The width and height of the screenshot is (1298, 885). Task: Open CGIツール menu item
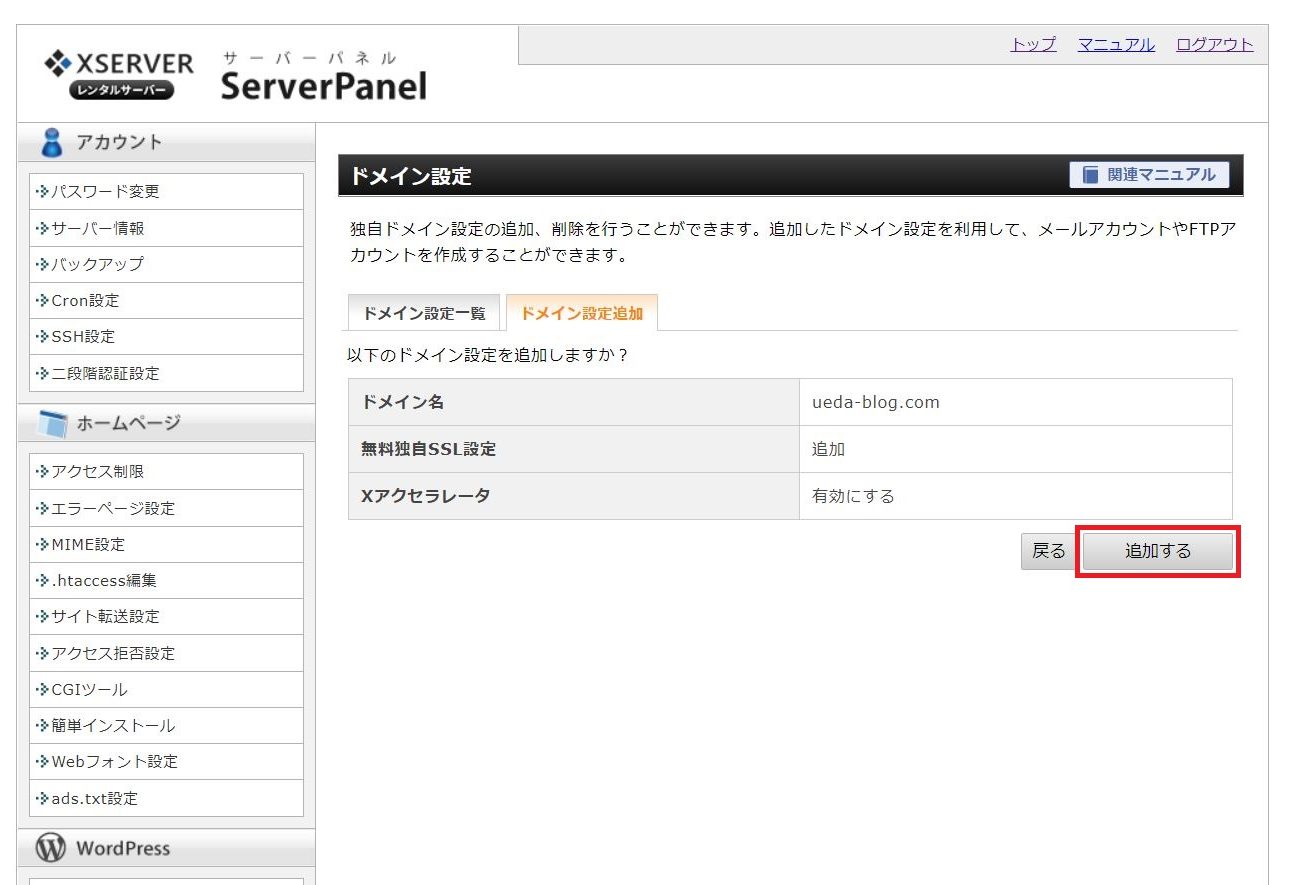point(166,689)
